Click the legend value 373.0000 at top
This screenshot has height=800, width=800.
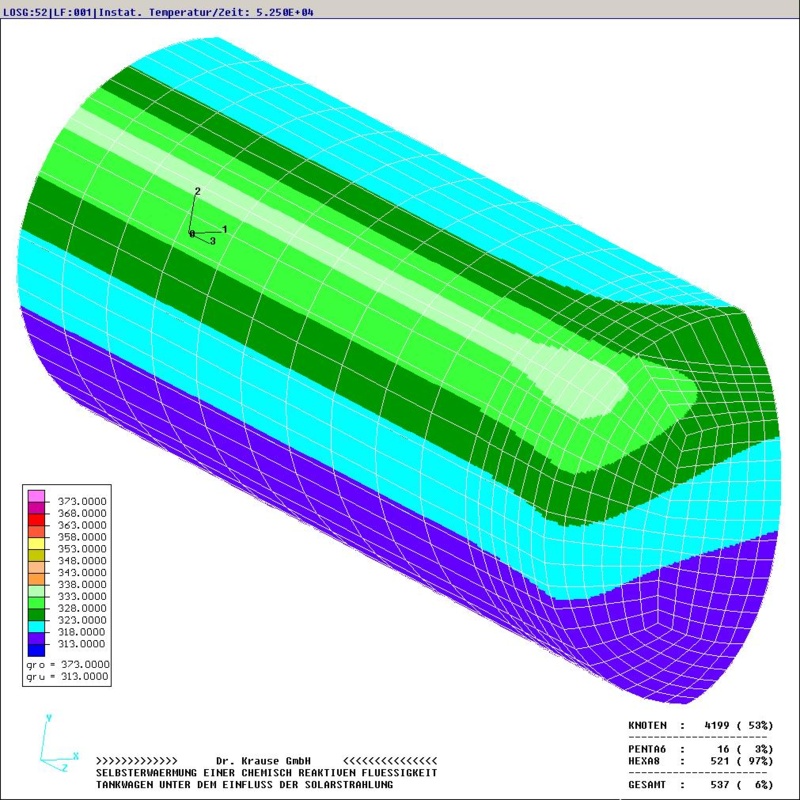tap(82, 502)
